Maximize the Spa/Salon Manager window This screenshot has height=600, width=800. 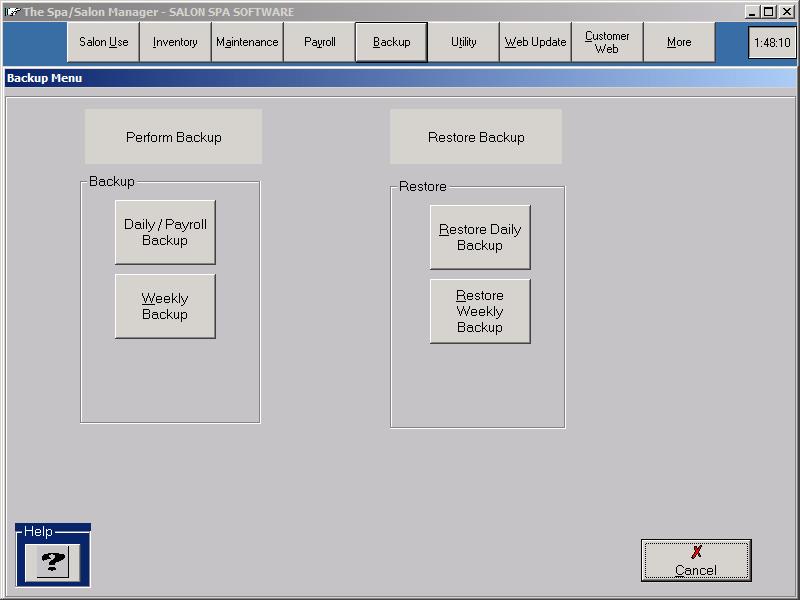[x=768, y=11]
